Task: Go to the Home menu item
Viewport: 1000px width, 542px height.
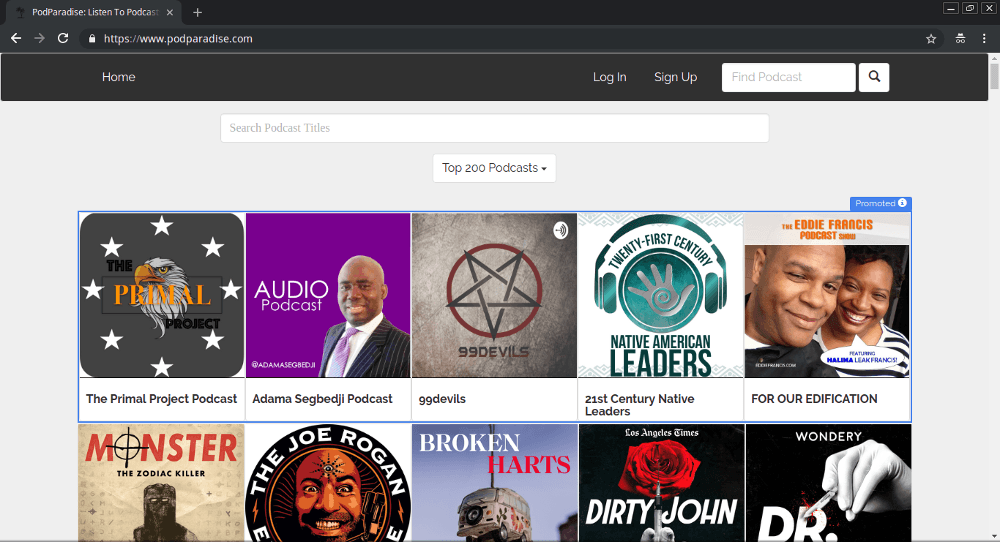Action: coord(118,77)
